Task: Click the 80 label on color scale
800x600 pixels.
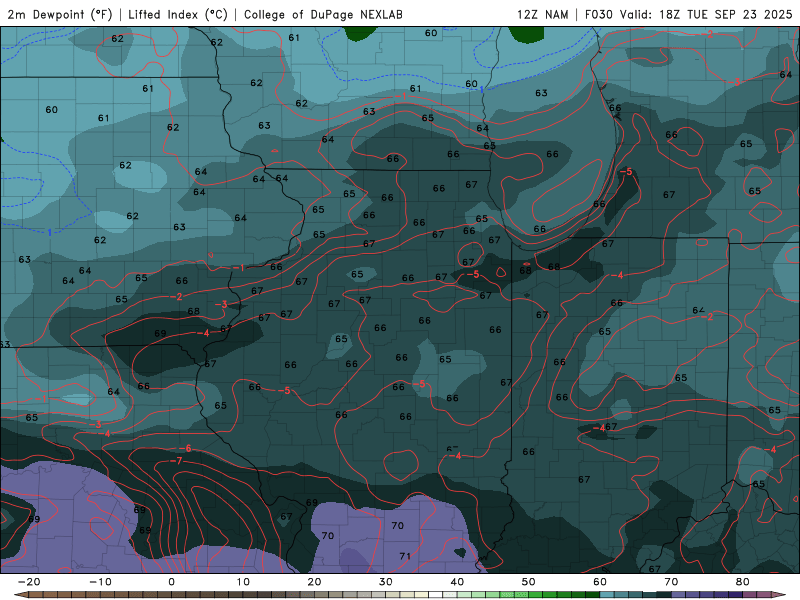Action: [x=743, y=582]
